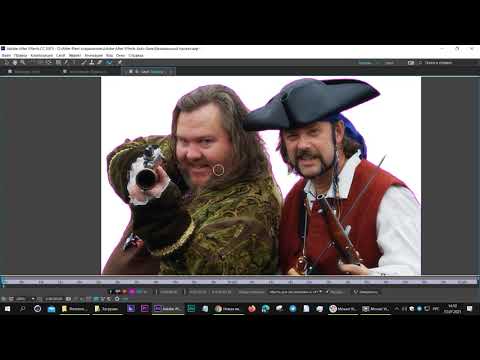Select the Zoom magnifier tool
This screenshot has width=480, height=360.
pyautogui.click(x=23, y=62)
